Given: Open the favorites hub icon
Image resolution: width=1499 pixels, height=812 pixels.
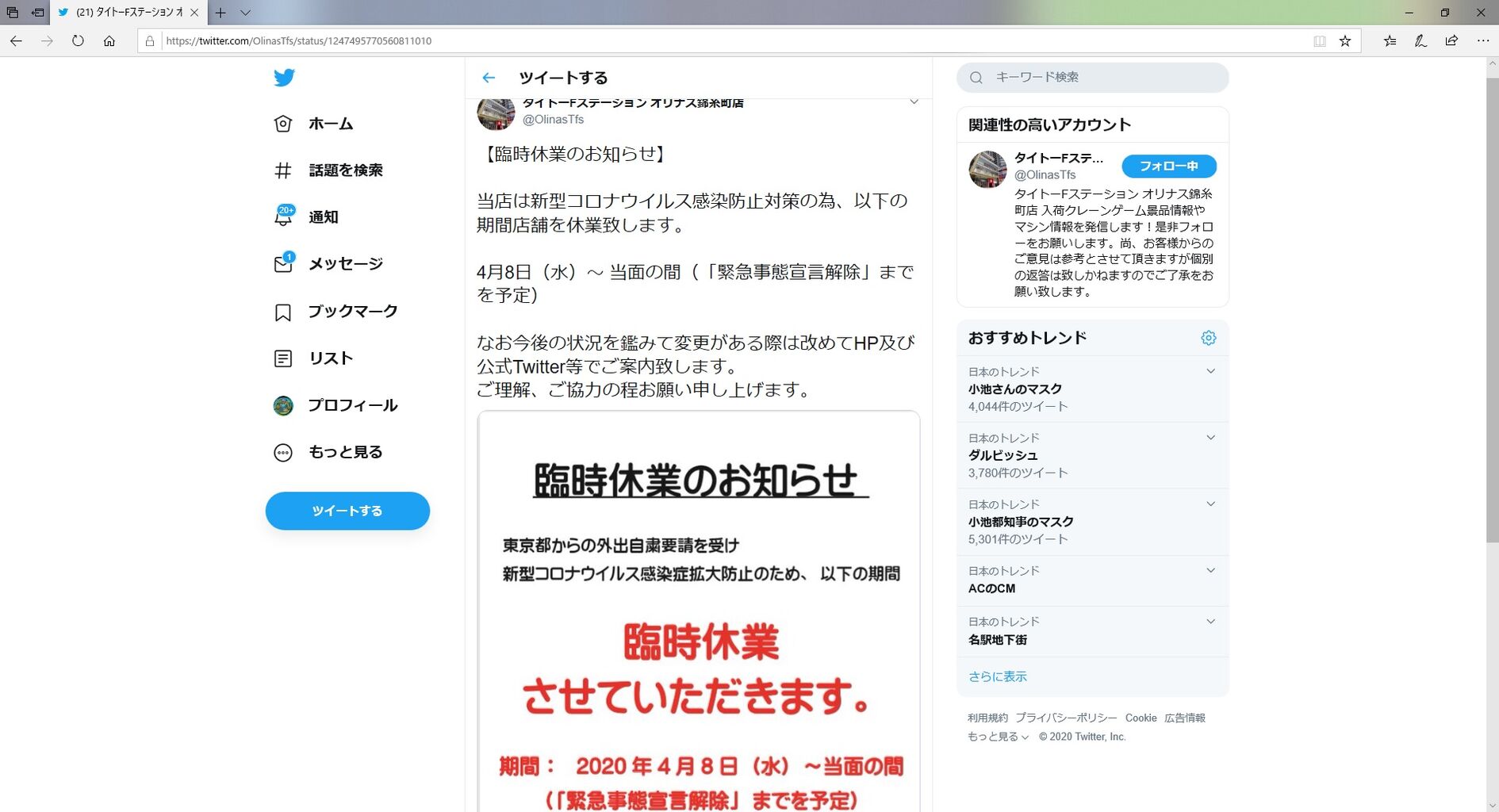Looking at the screenshot, I should tap(1390, 41).
